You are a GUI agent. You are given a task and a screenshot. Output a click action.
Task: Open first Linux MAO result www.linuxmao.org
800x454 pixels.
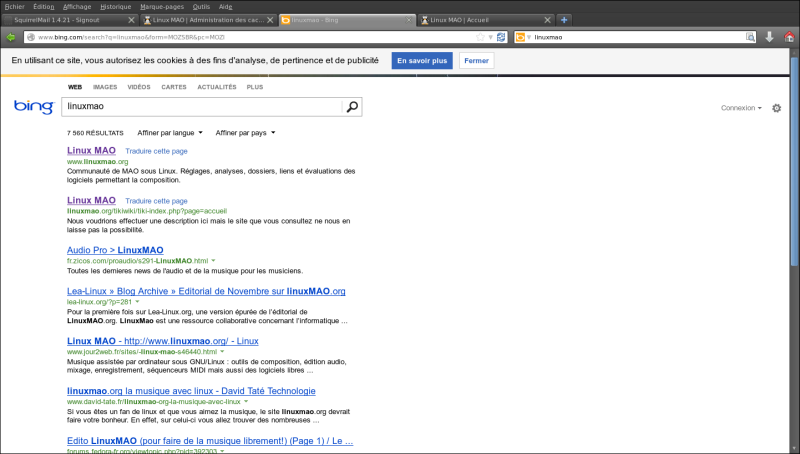point(91,150)
